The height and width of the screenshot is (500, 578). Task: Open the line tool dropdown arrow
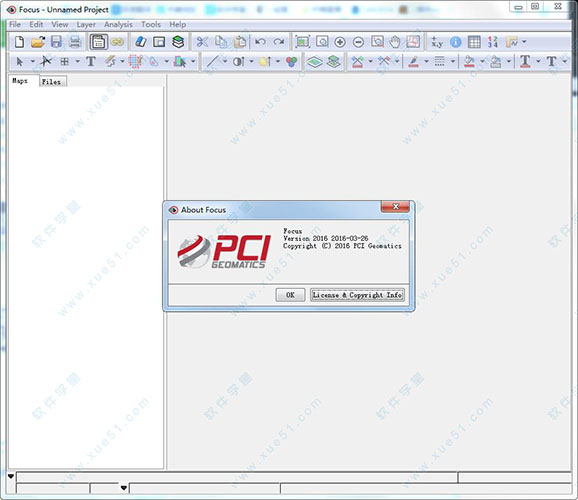pyautogui.click(x=225, y=61)
